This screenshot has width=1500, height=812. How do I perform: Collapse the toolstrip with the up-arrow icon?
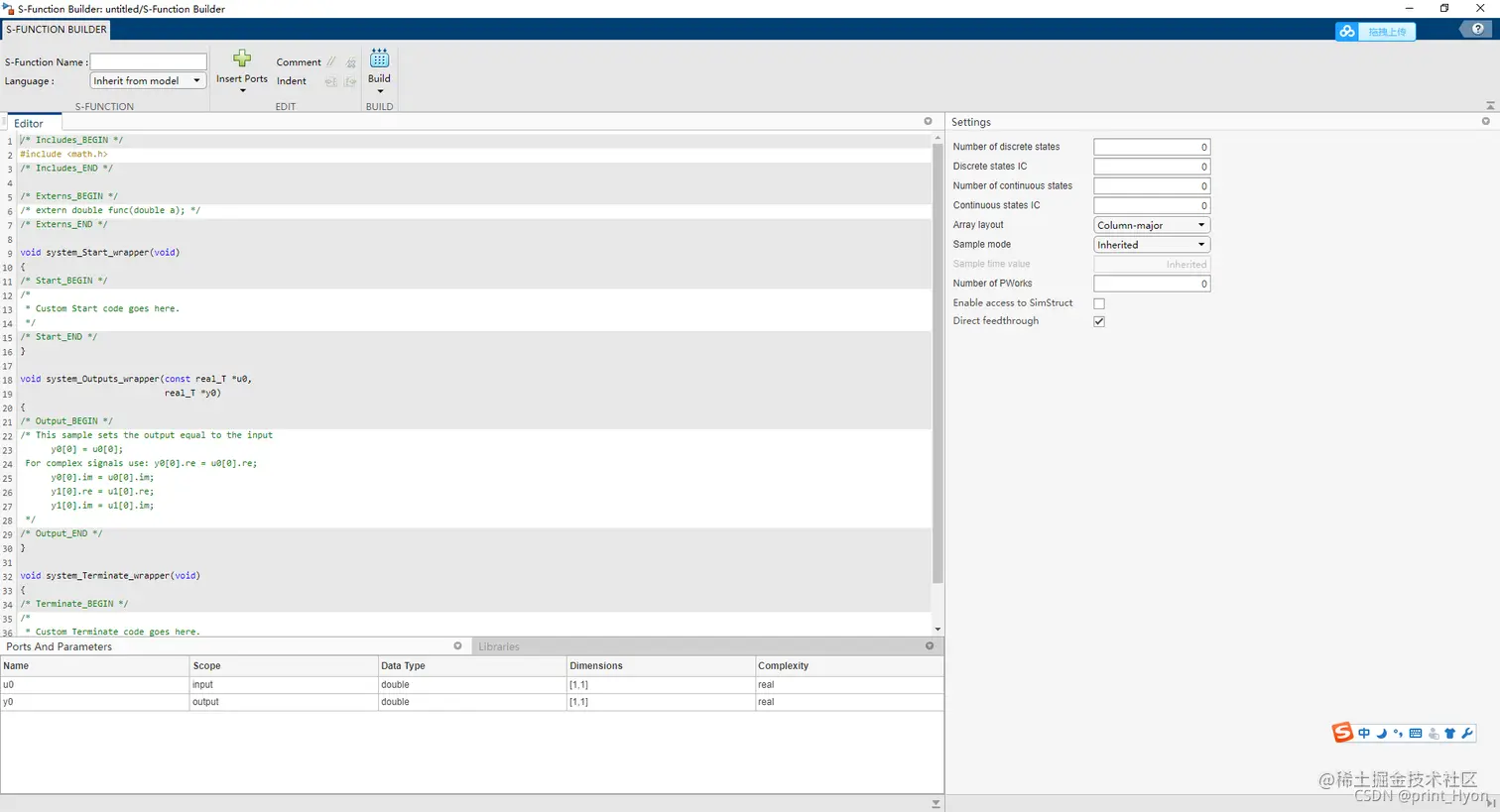[1490, 105]
